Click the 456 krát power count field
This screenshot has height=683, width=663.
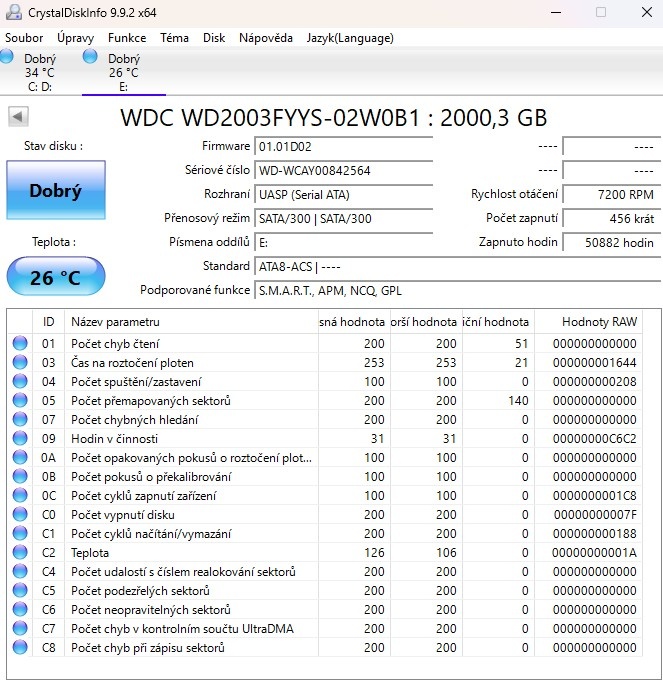coord(612,218)
